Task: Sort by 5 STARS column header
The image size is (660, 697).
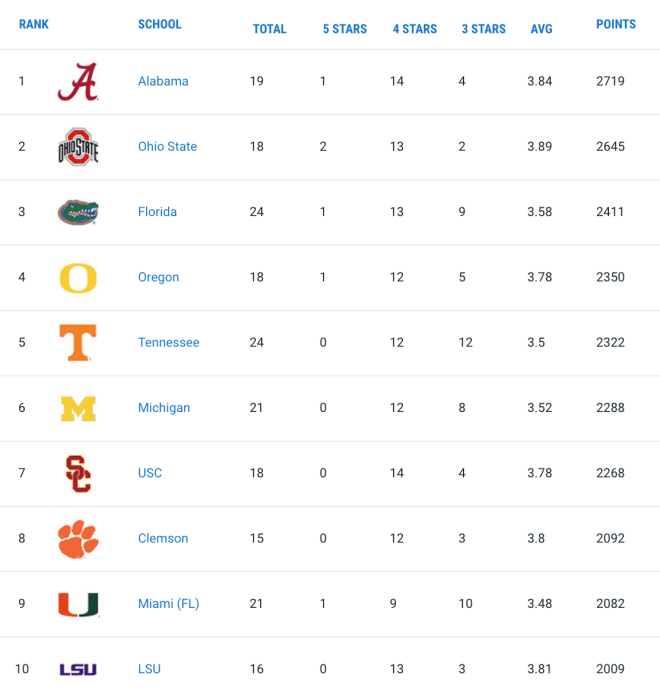Action: pyautogui.click(x=345, y=29)
